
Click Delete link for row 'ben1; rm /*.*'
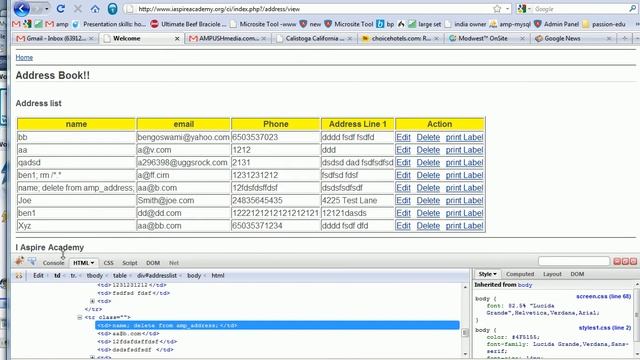(428, 175)
